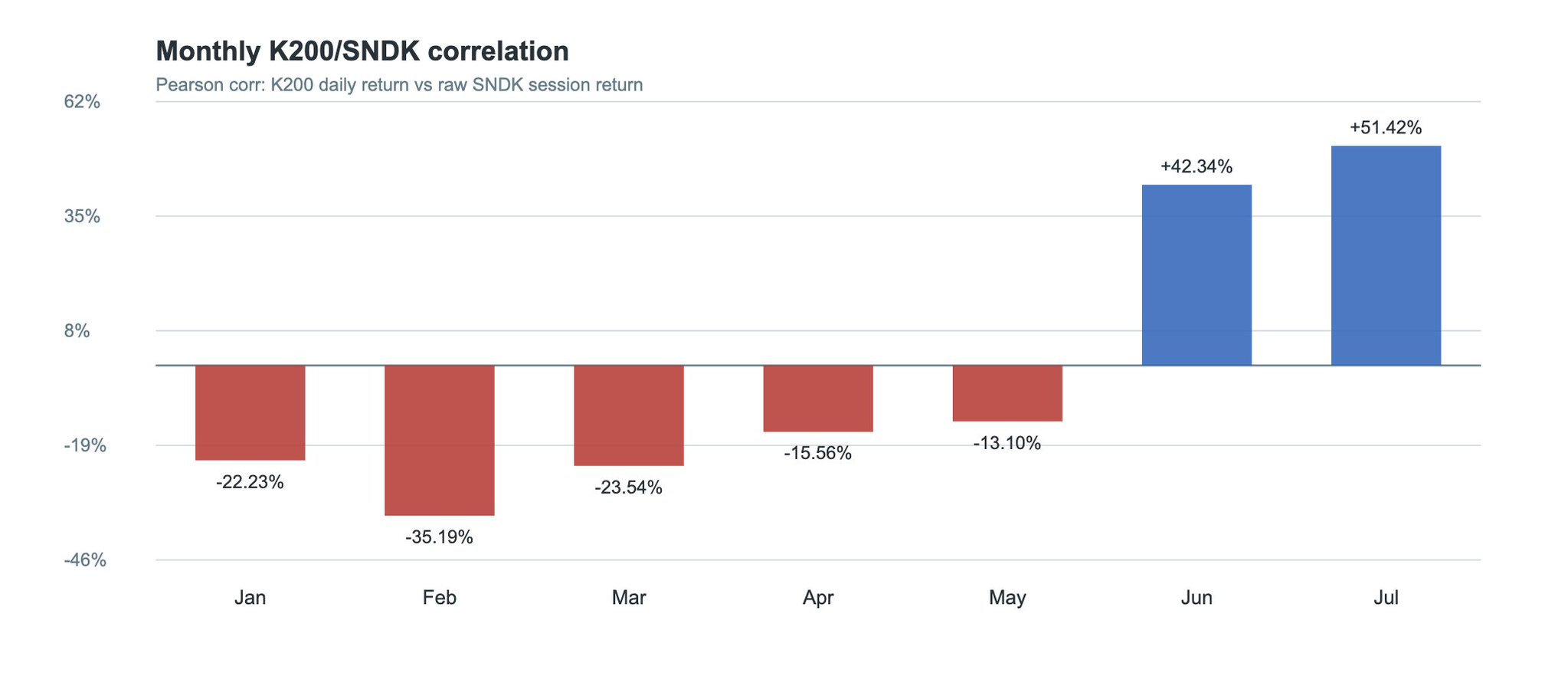Image resolution: width=1568 pixels, height=686 pixels.
Task: Select the Mar negative bar
Action: (x=629, y=415)
